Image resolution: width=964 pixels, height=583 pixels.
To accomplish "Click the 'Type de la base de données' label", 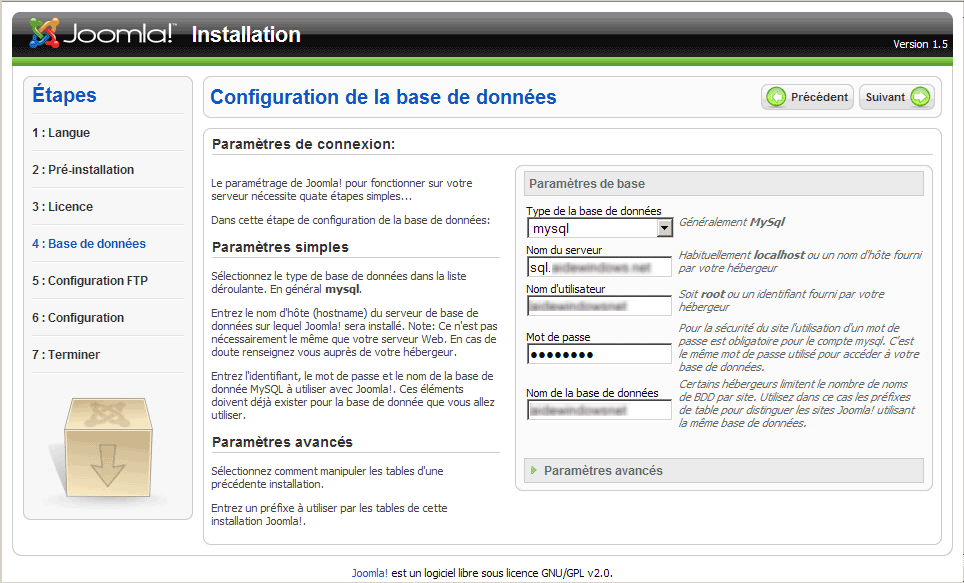I will 594,211.
